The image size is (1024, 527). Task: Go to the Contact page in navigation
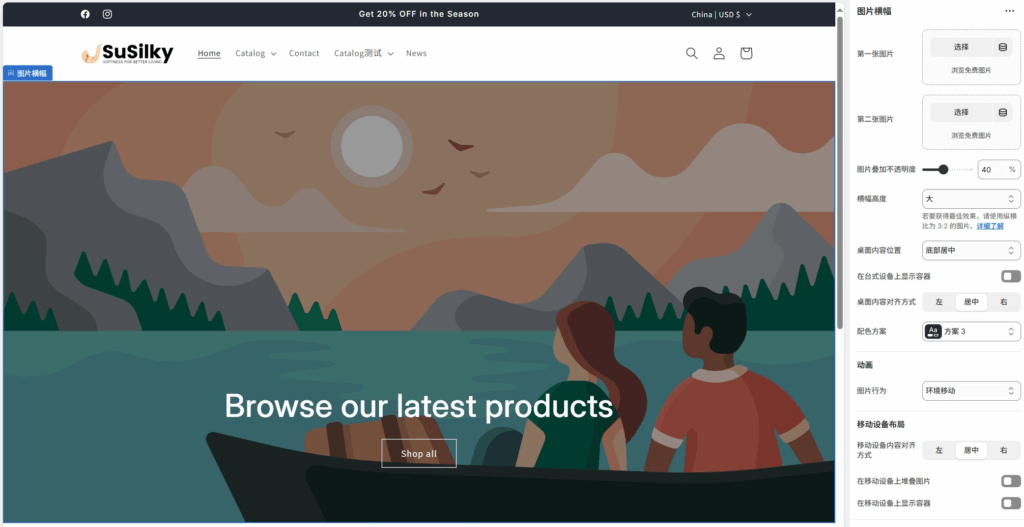tap(304, 53)
